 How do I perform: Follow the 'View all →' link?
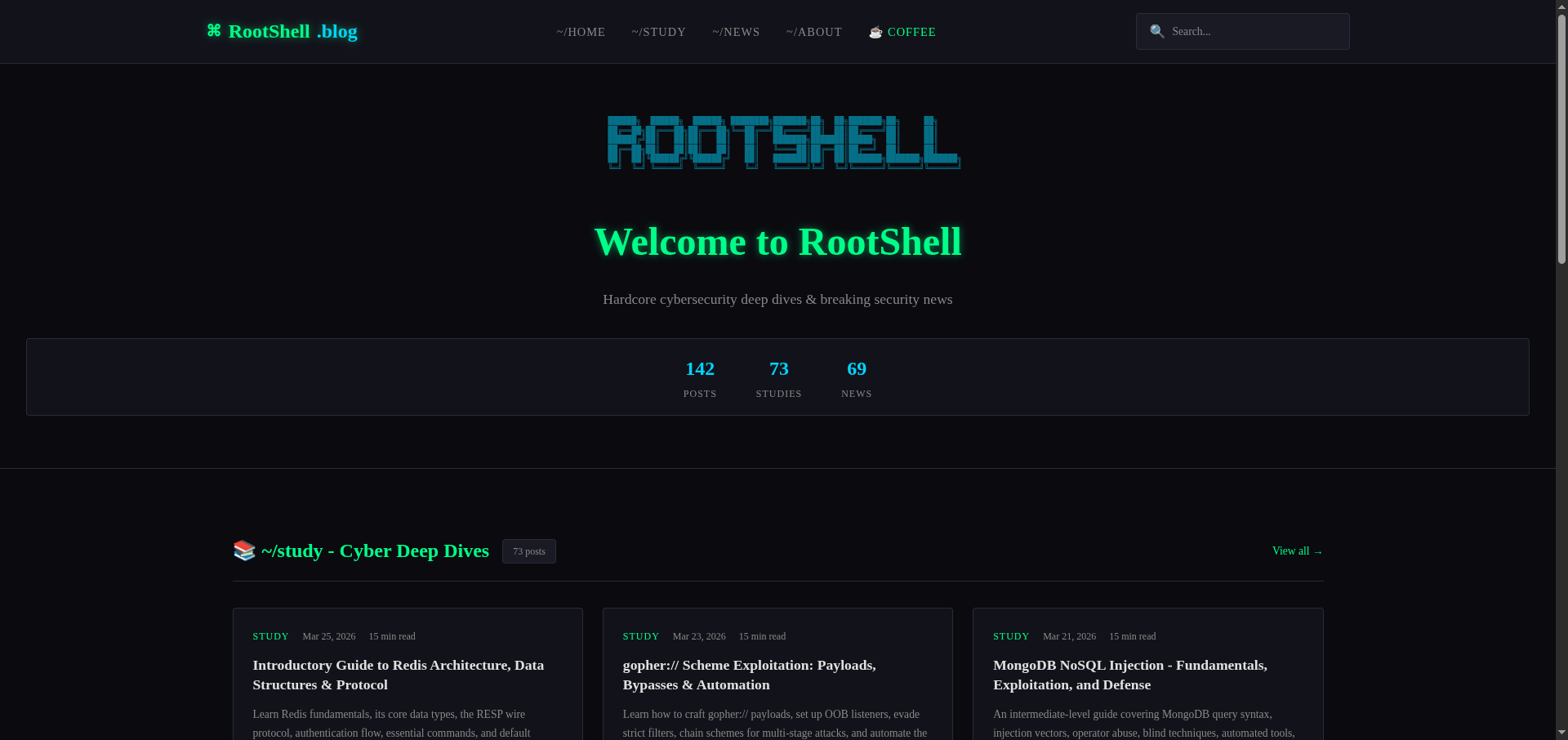(1296, 551)
